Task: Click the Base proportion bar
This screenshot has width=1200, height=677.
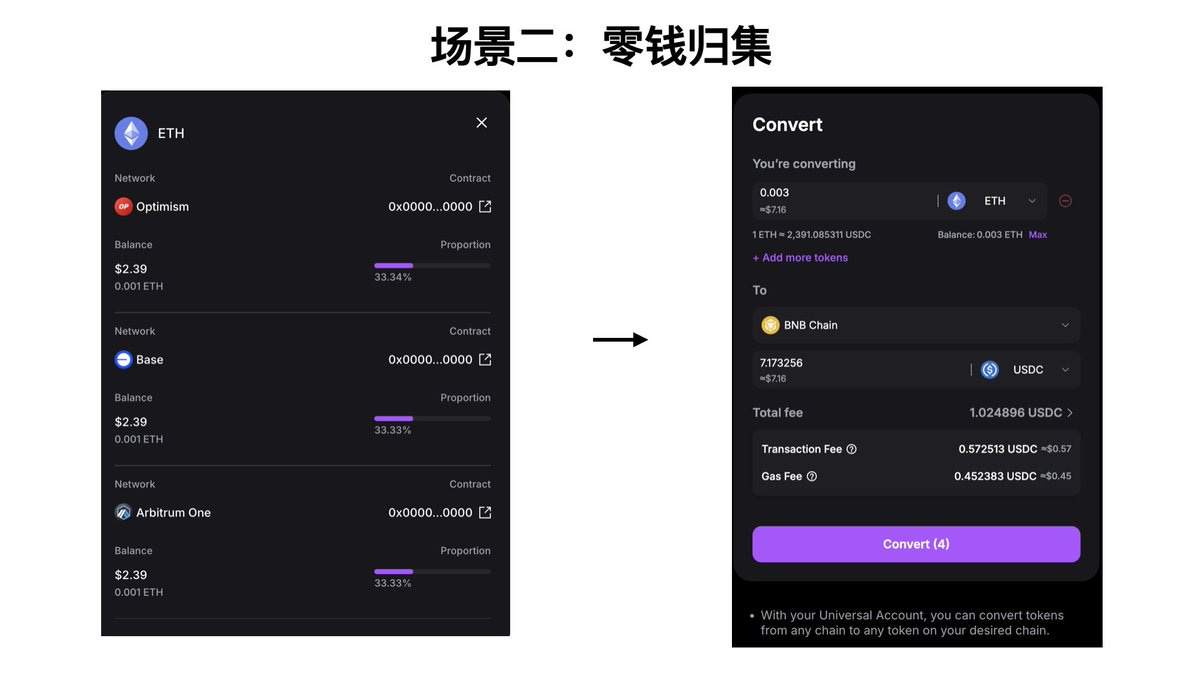Action: (x=432, y=418)
